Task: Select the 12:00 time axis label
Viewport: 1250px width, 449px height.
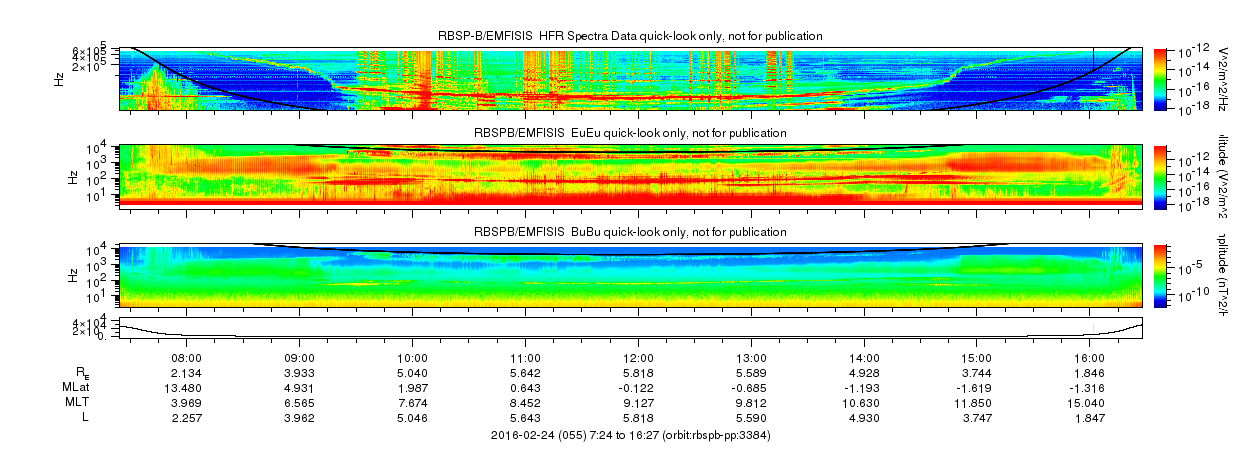Action: [x=639, y=357]
